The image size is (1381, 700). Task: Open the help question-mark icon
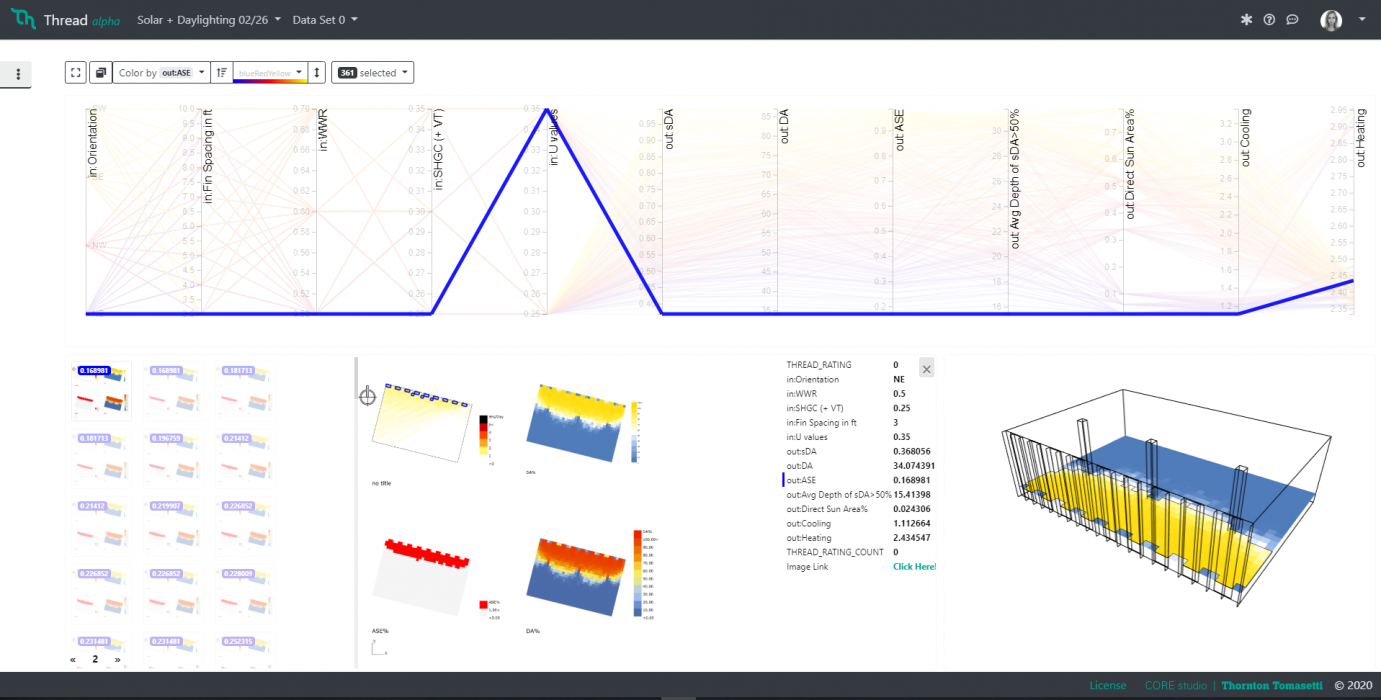pyautogui.click(x=1269, y=19)
